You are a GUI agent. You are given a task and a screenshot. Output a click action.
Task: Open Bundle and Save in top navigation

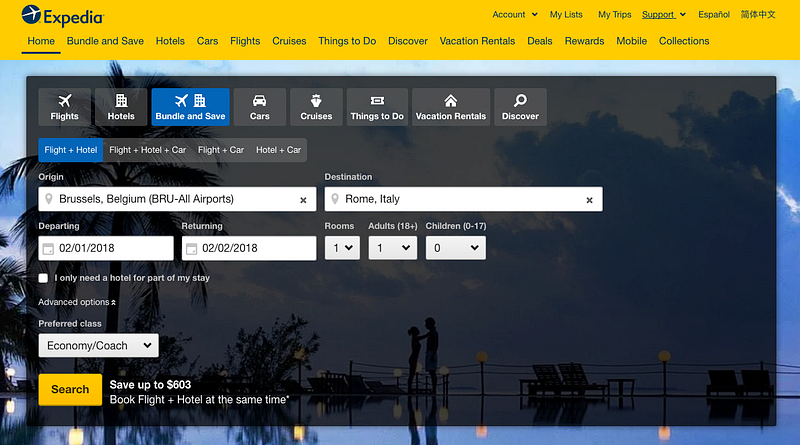105,41
